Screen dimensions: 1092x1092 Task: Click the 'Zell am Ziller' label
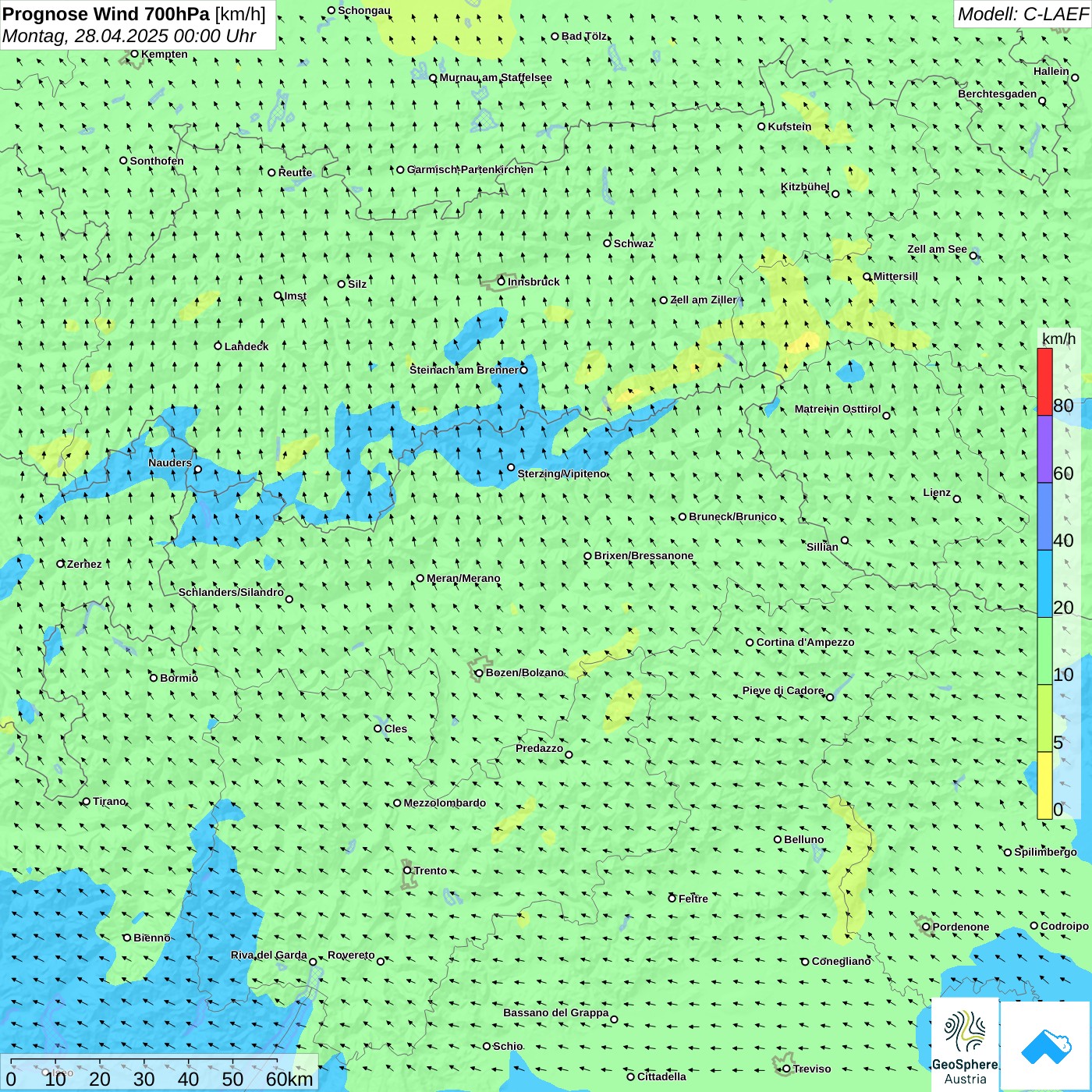coord(703,300)
